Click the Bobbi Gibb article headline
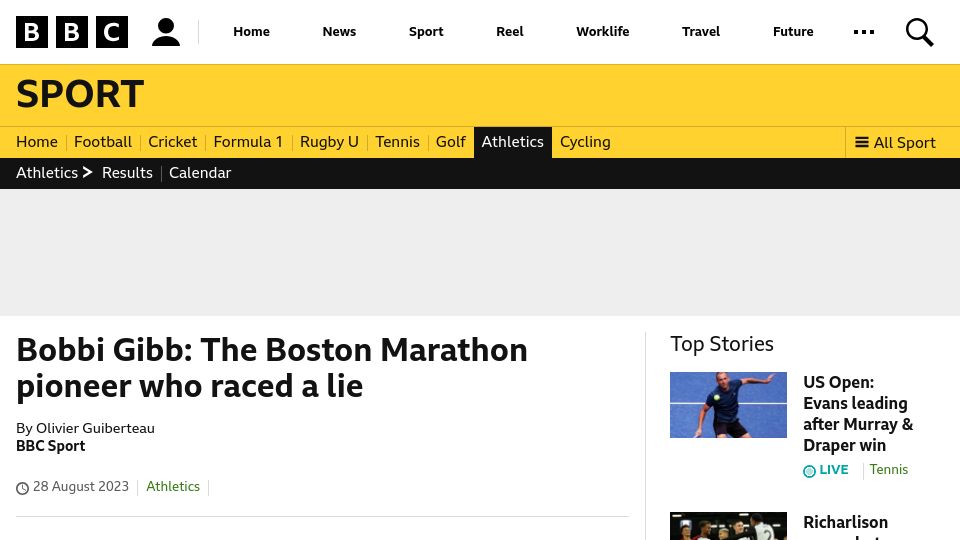This screenshot has height=540, width=960. tap(272, 368)
